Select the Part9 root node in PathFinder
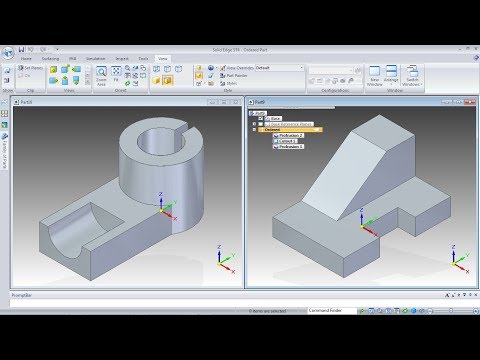The image size is (480, 360). 258,113
